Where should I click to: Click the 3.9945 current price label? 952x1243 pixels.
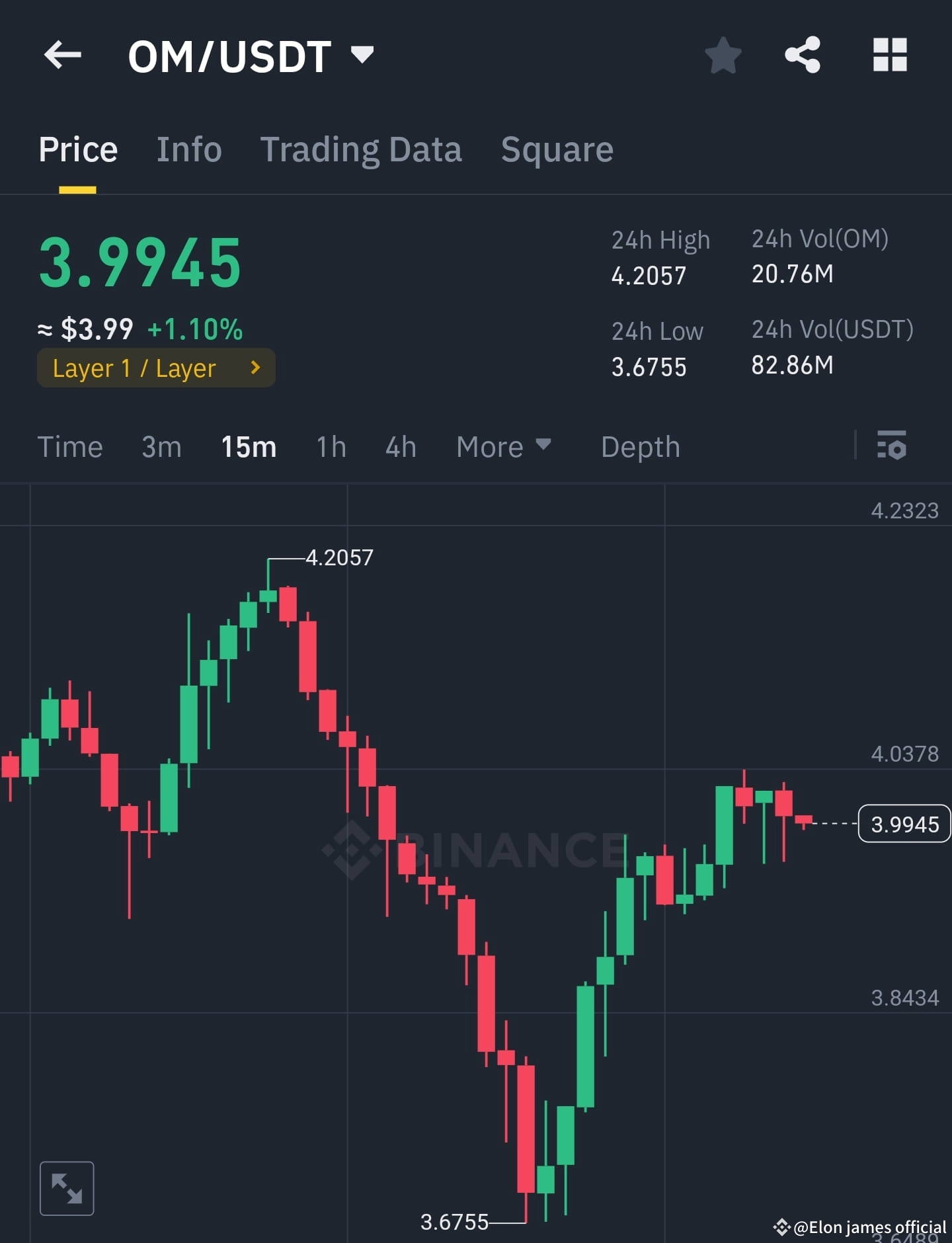pyautogui.click(x=903, y=824)
